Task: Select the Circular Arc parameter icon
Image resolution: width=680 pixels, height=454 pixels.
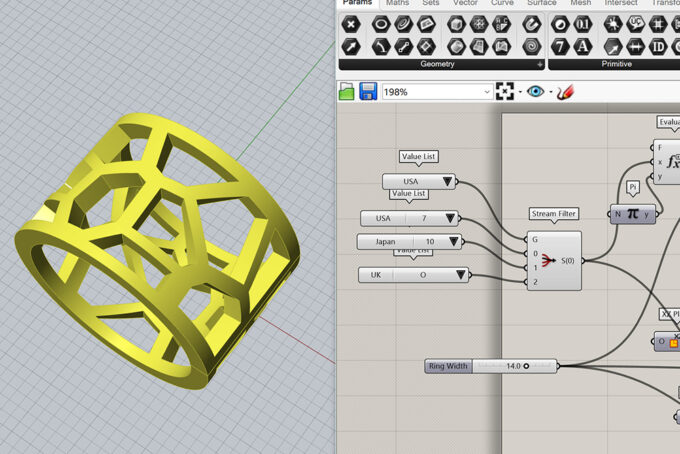Action: 381,46
